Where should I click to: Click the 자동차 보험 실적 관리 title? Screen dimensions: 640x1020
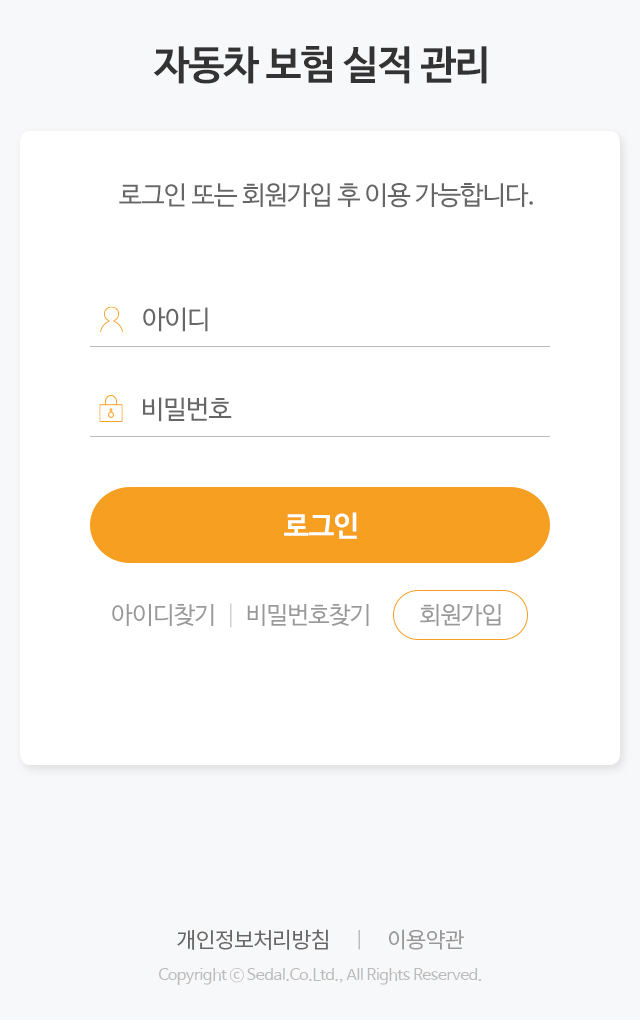(321, 65)
